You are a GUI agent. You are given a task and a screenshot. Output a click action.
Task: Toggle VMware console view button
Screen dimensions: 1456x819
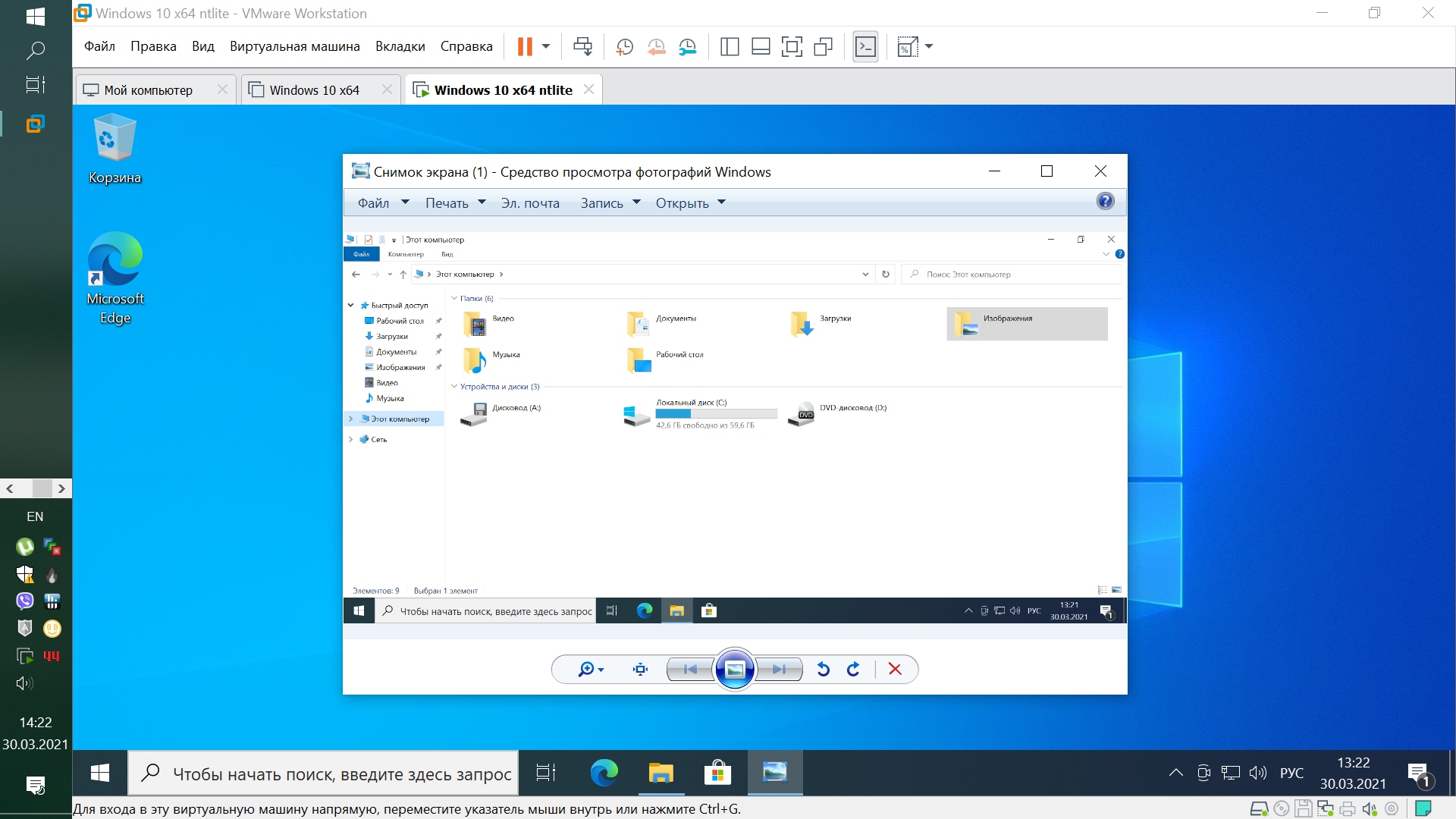[x=865, y=47]
